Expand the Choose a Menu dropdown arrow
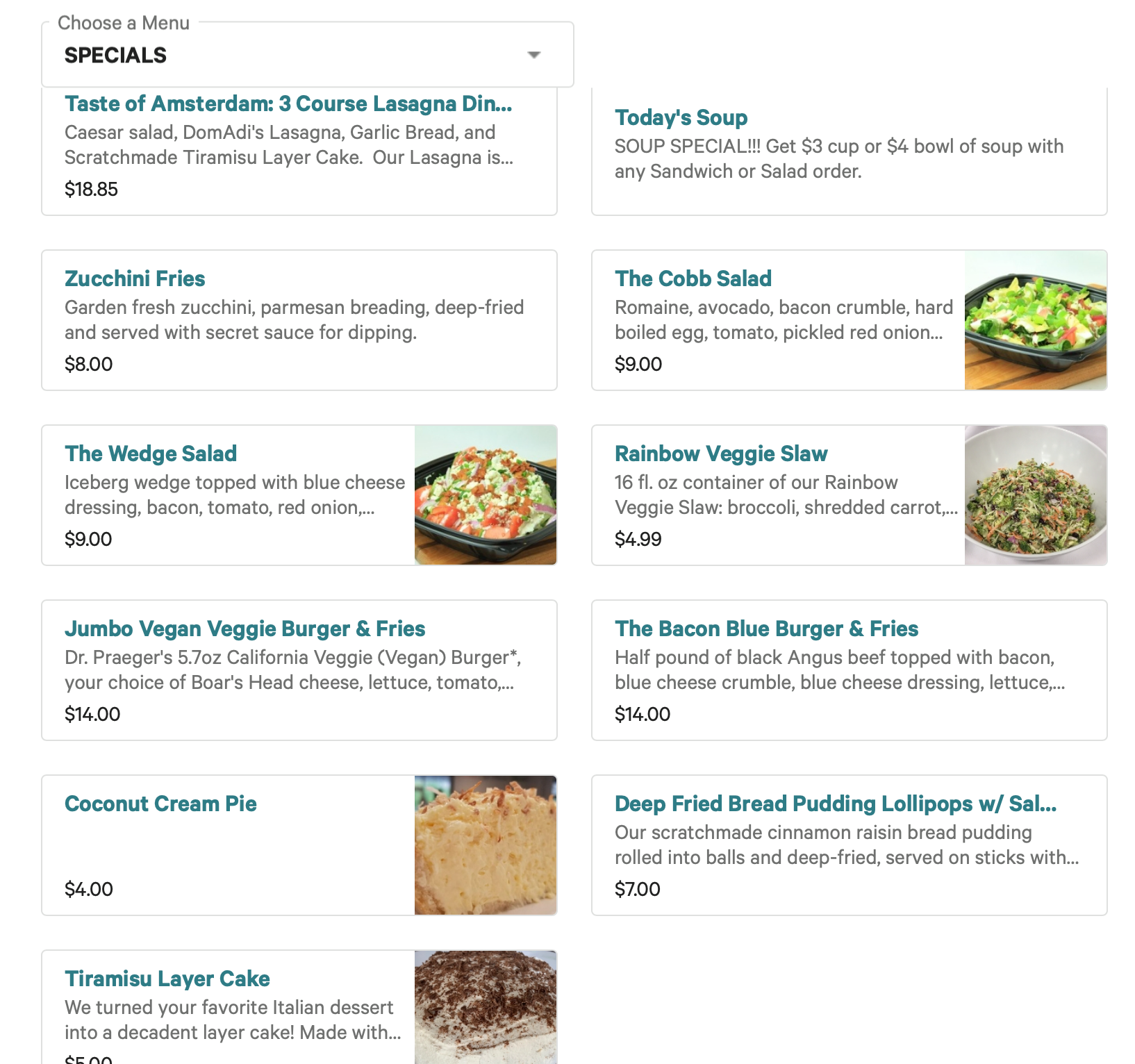 click(533, 55)
